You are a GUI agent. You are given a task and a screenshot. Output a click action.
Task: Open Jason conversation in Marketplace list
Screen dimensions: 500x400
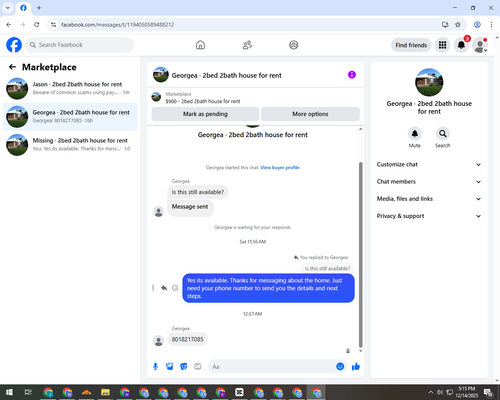(x=70, y=88)
